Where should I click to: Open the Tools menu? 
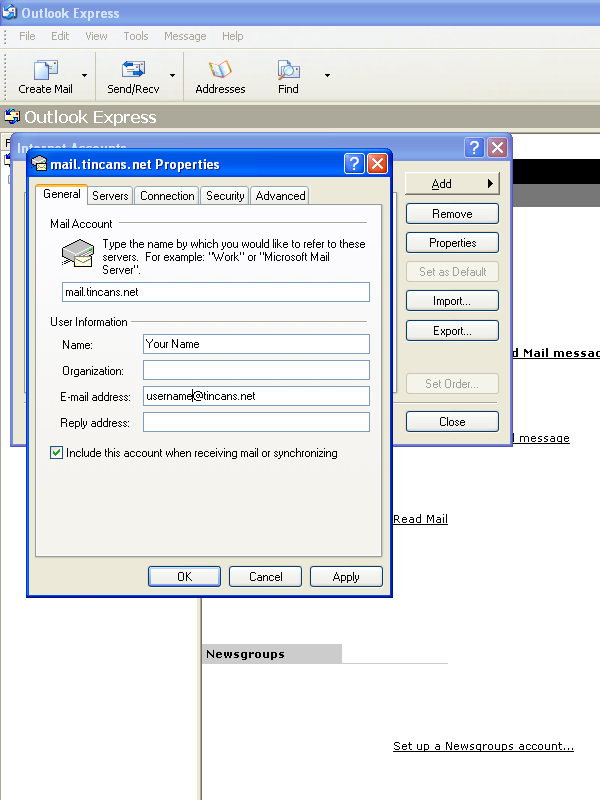(136, 36)
